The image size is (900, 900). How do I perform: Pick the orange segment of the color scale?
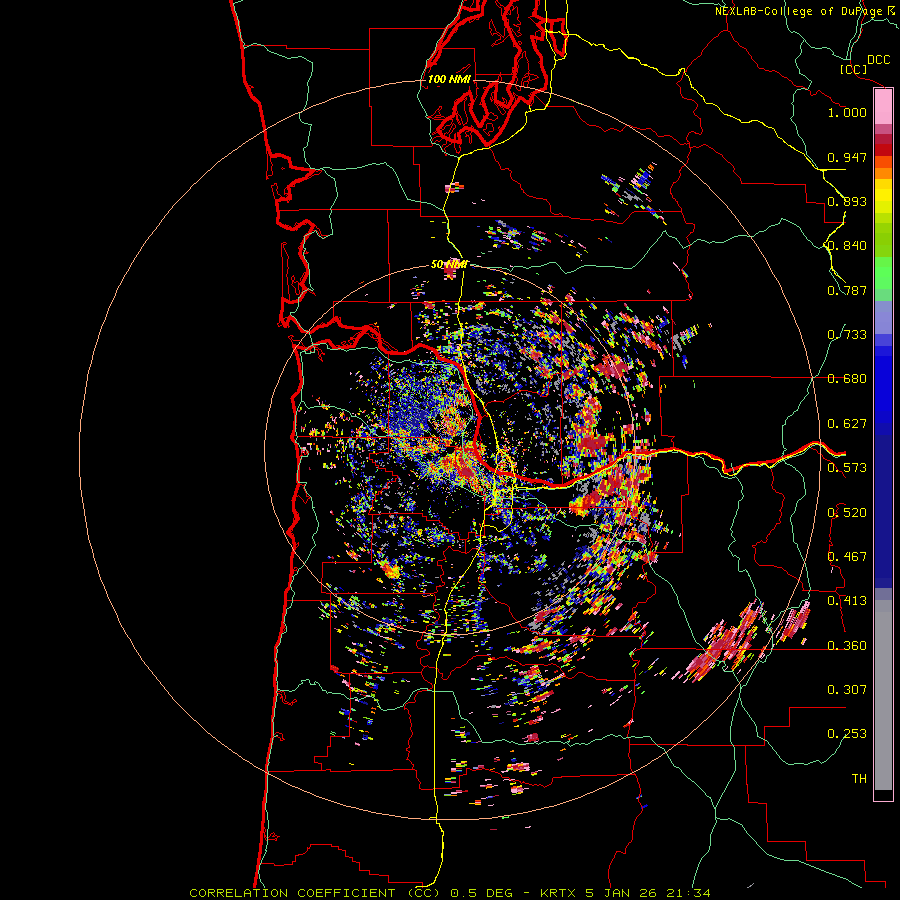883,173
